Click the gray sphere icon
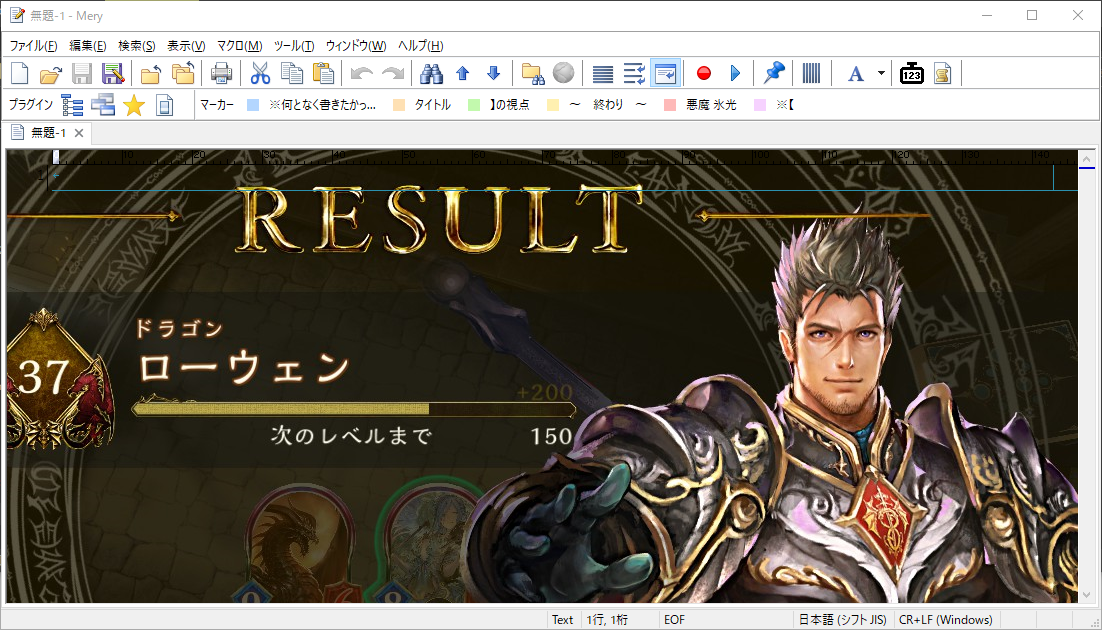This screenshot has height=630, width=1102. (564, 73)
